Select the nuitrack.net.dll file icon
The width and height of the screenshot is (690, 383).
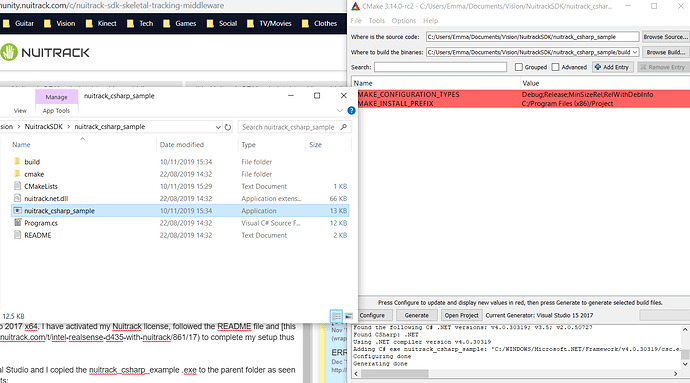[17, 198]
